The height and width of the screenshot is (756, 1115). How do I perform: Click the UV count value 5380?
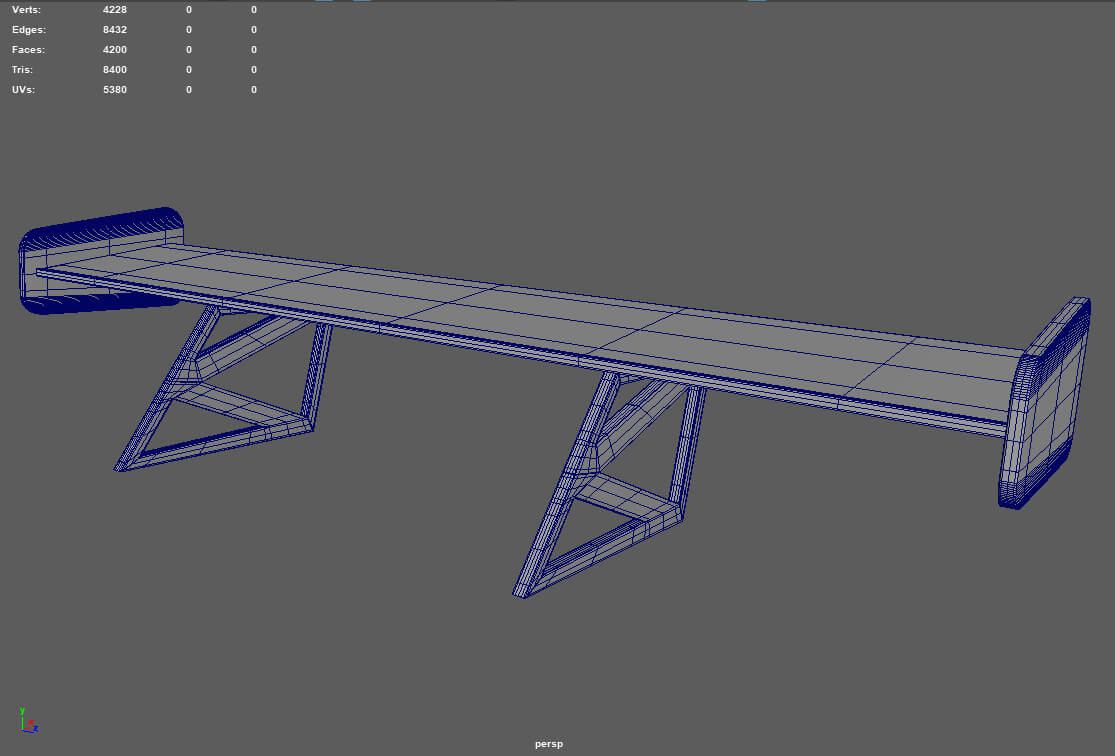pos(115,89)
